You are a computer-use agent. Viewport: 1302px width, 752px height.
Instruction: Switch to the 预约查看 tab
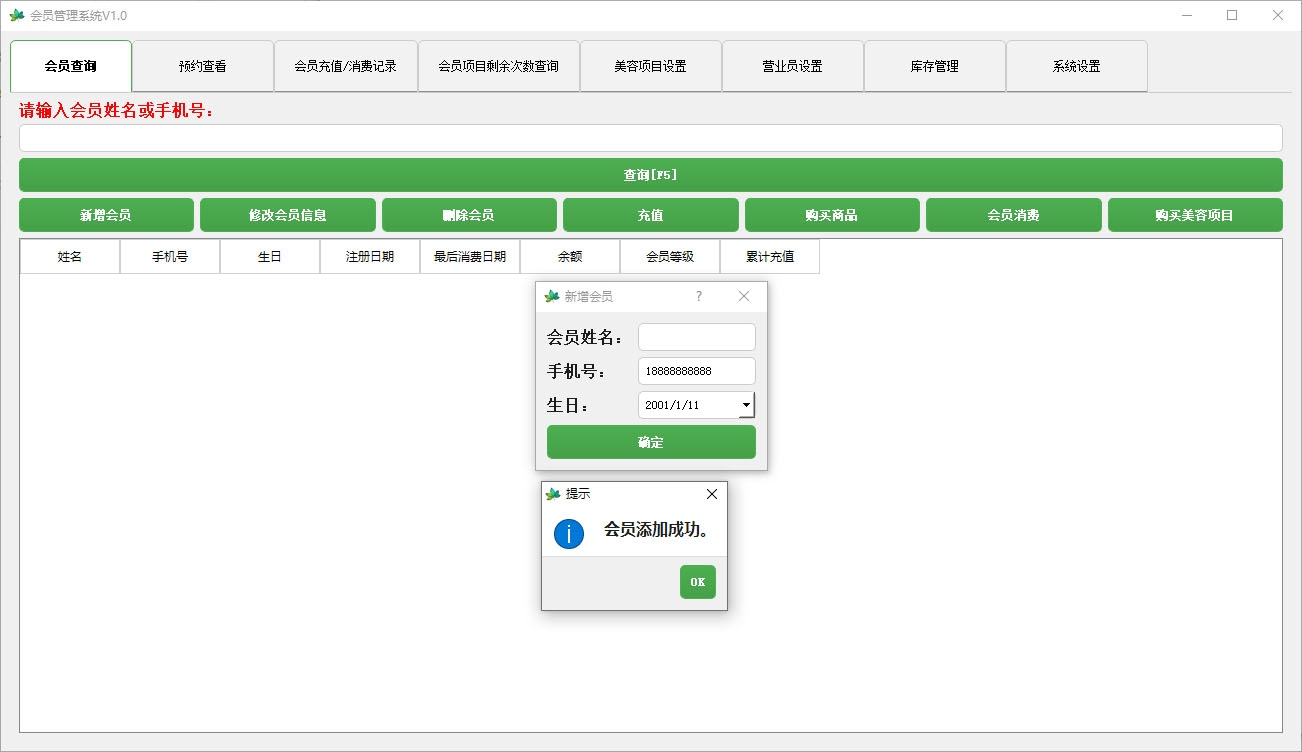point(203,65)
